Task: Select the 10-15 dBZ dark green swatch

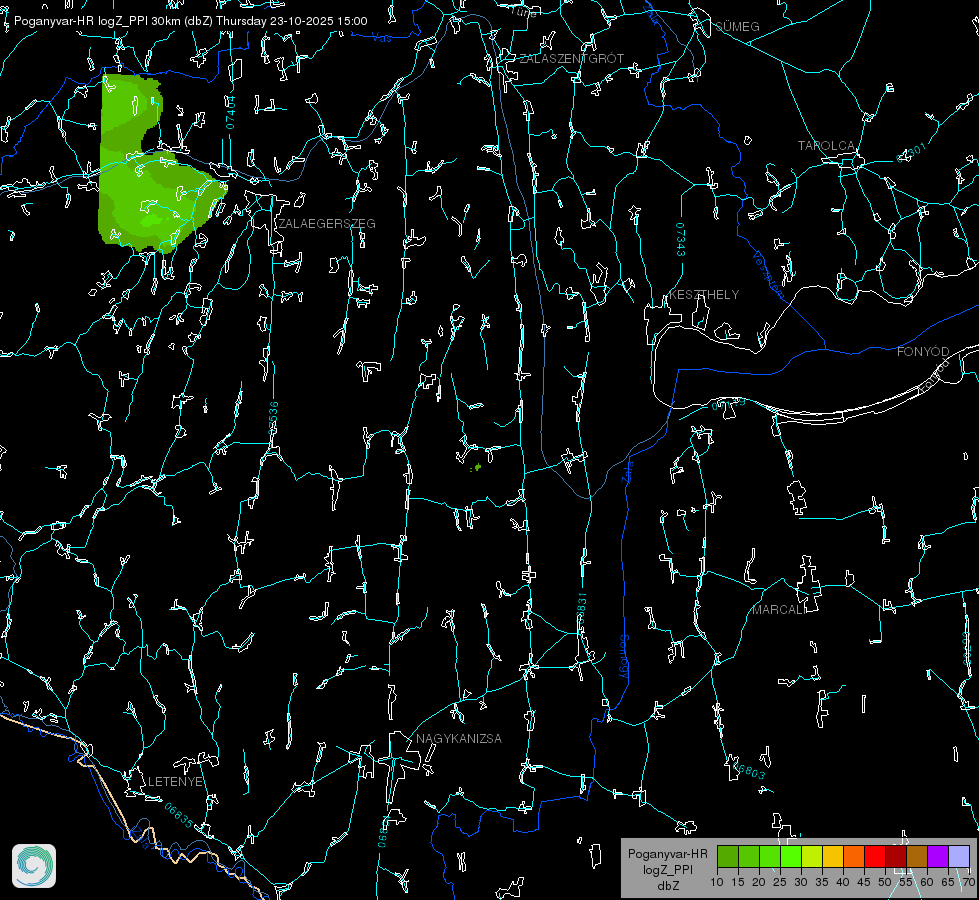Action: pyautogui.click(x=728, y=856)
